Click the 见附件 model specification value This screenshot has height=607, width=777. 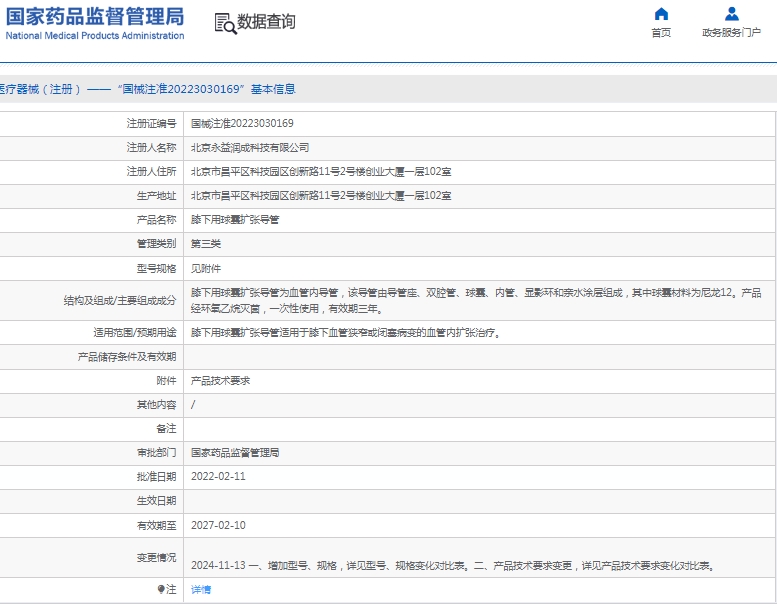click(x=206, y=269)
